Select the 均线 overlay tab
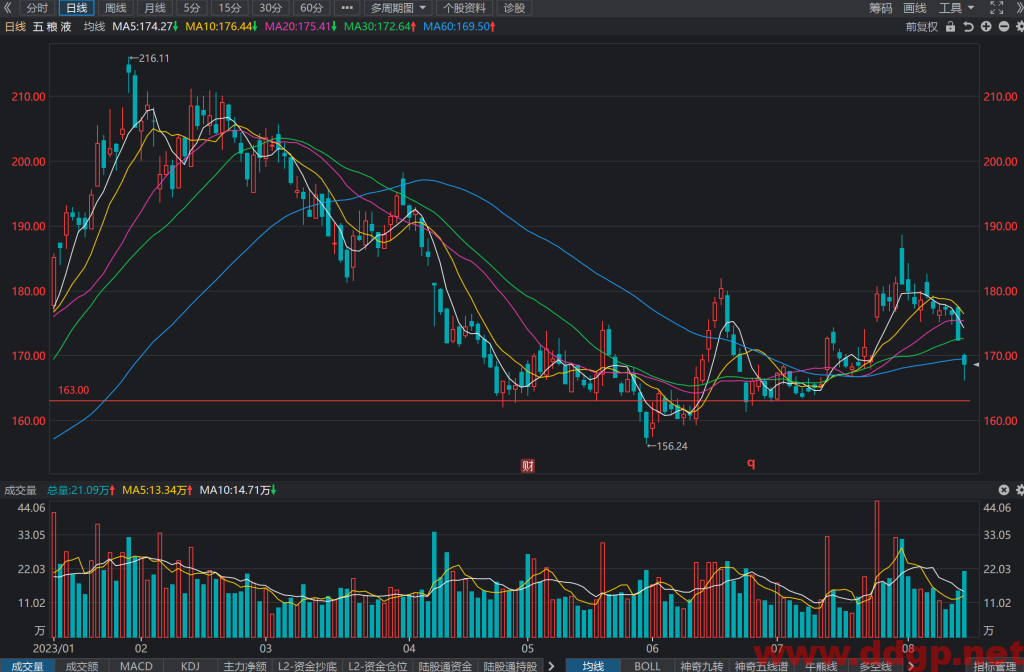1024x672 pixels. (x=593, y=666)
